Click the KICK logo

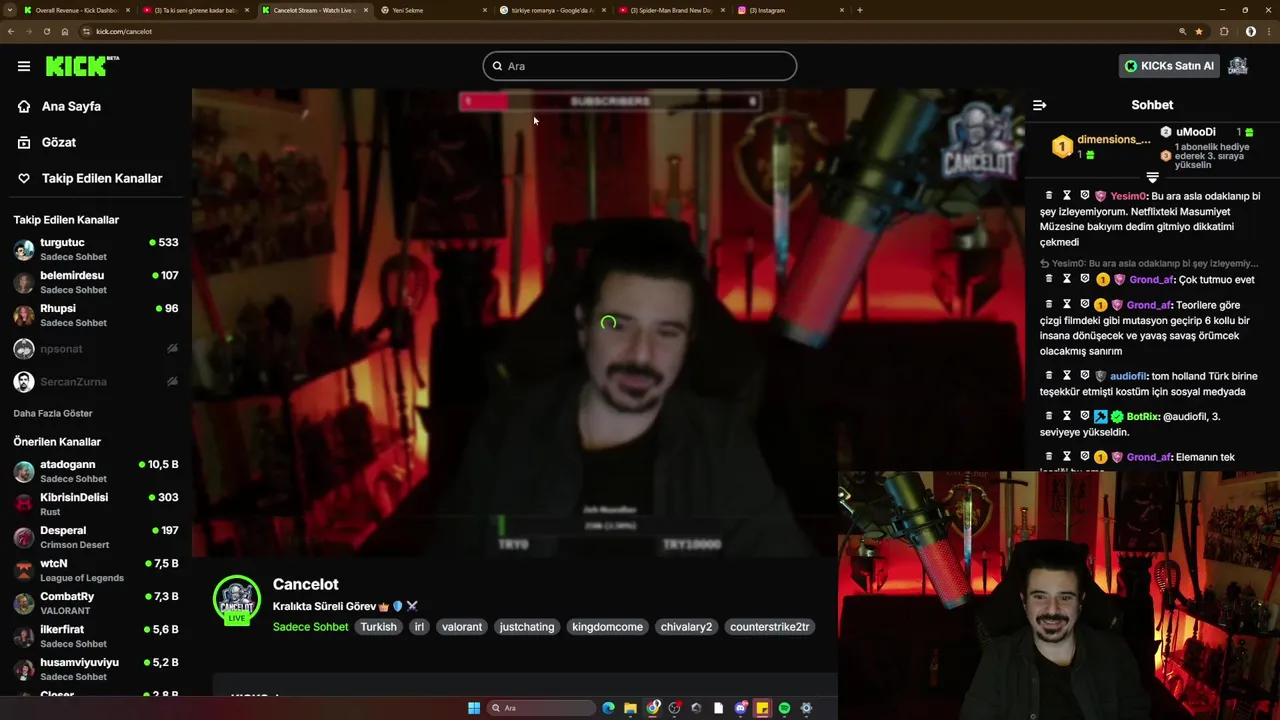click(82, 66)
